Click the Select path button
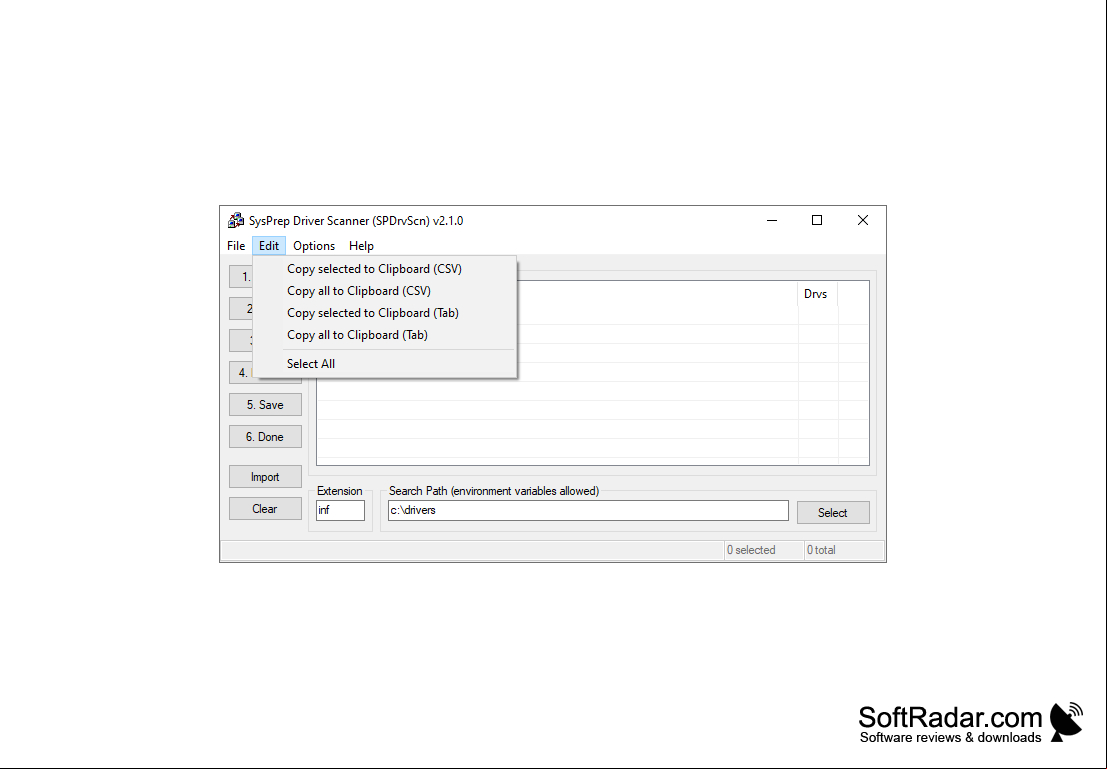 [x=833, y=513]
